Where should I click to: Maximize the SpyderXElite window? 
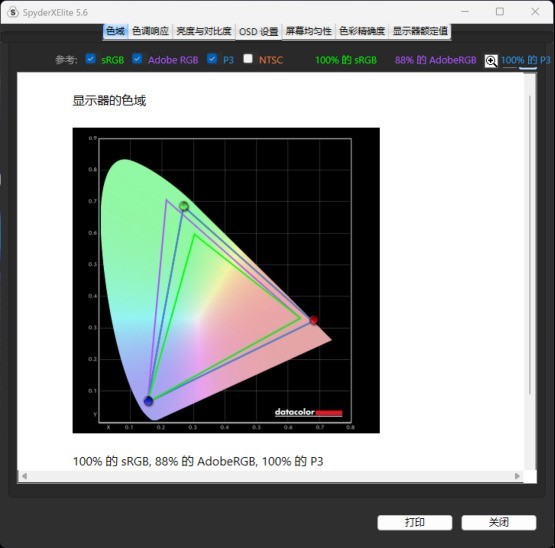pyautogui.click(x=500, y=12)
